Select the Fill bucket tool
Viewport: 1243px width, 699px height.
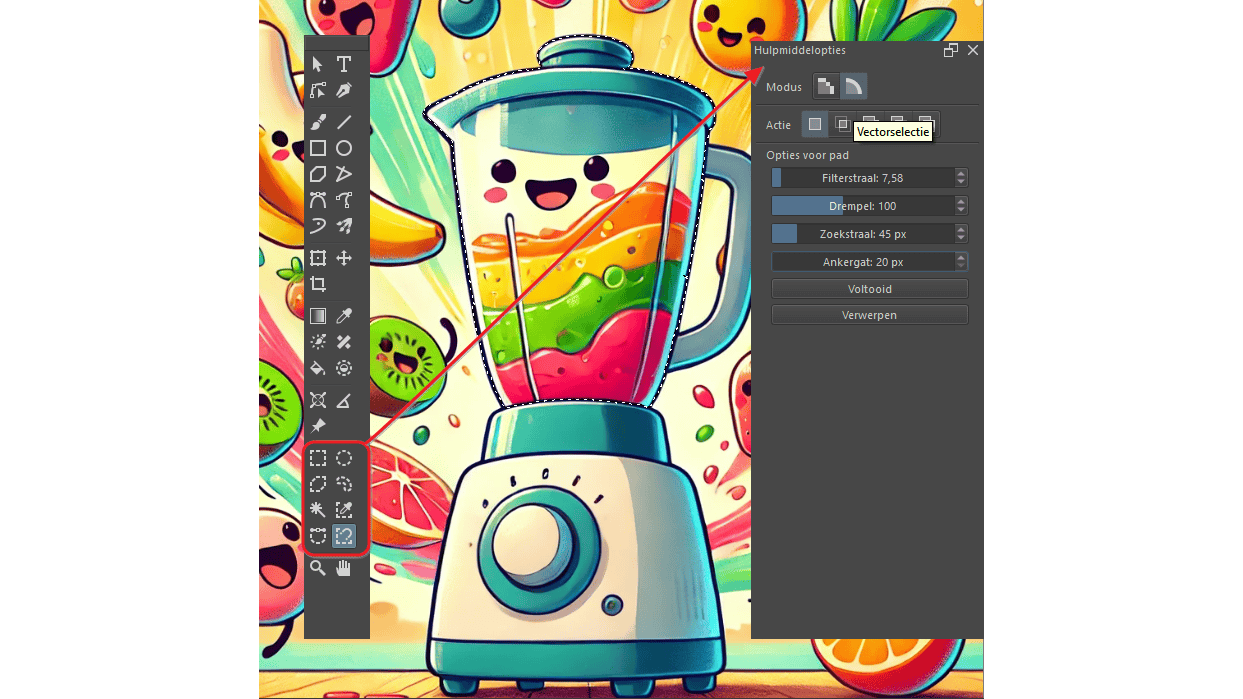pos(318,368)
